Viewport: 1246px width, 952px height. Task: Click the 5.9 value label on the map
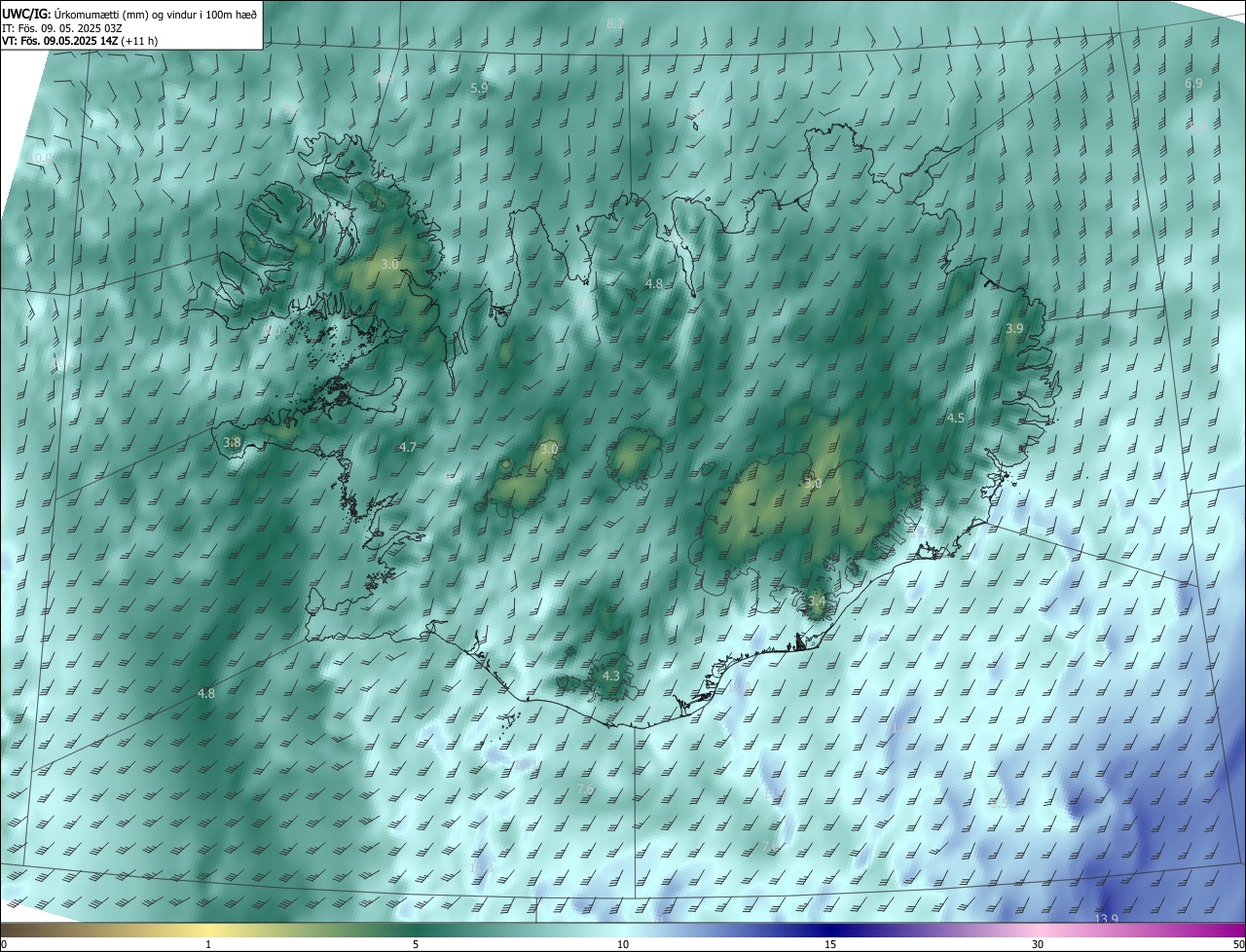point(479,88)
